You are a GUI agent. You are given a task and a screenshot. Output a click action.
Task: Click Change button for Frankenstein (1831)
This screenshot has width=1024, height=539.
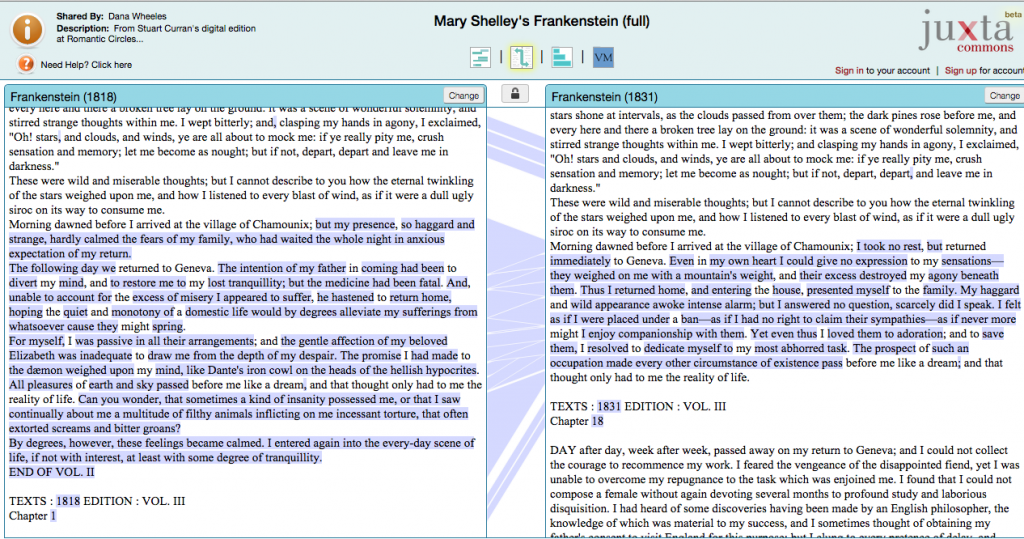[1004, 95]
